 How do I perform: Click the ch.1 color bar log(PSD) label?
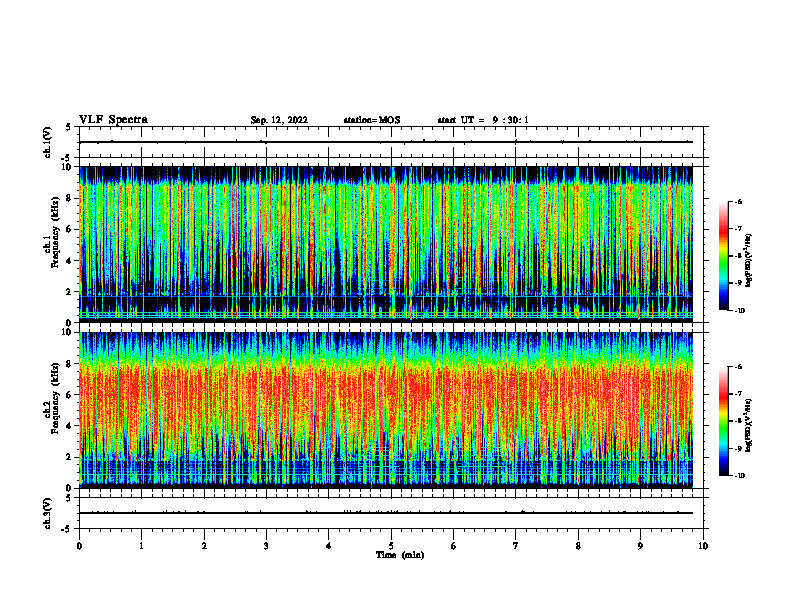click(749, 261)
